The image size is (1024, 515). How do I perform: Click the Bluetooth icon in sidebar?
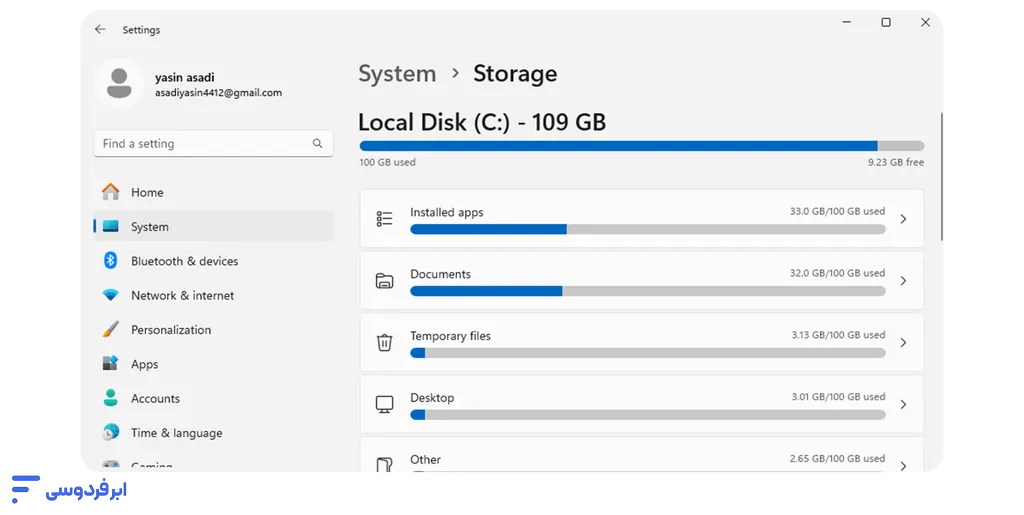111,261
